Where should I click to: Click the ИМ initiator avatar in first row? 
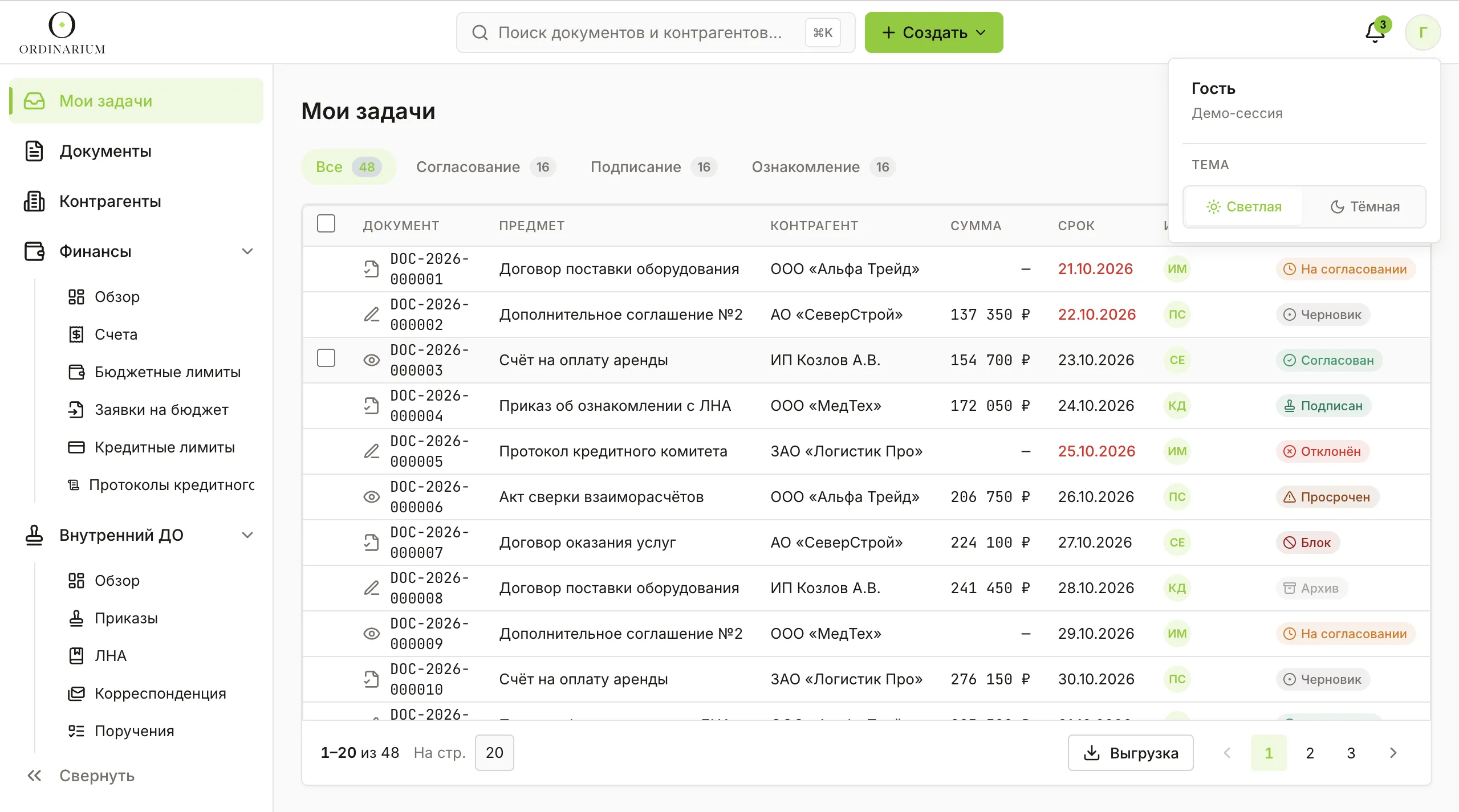[1177, 269]
